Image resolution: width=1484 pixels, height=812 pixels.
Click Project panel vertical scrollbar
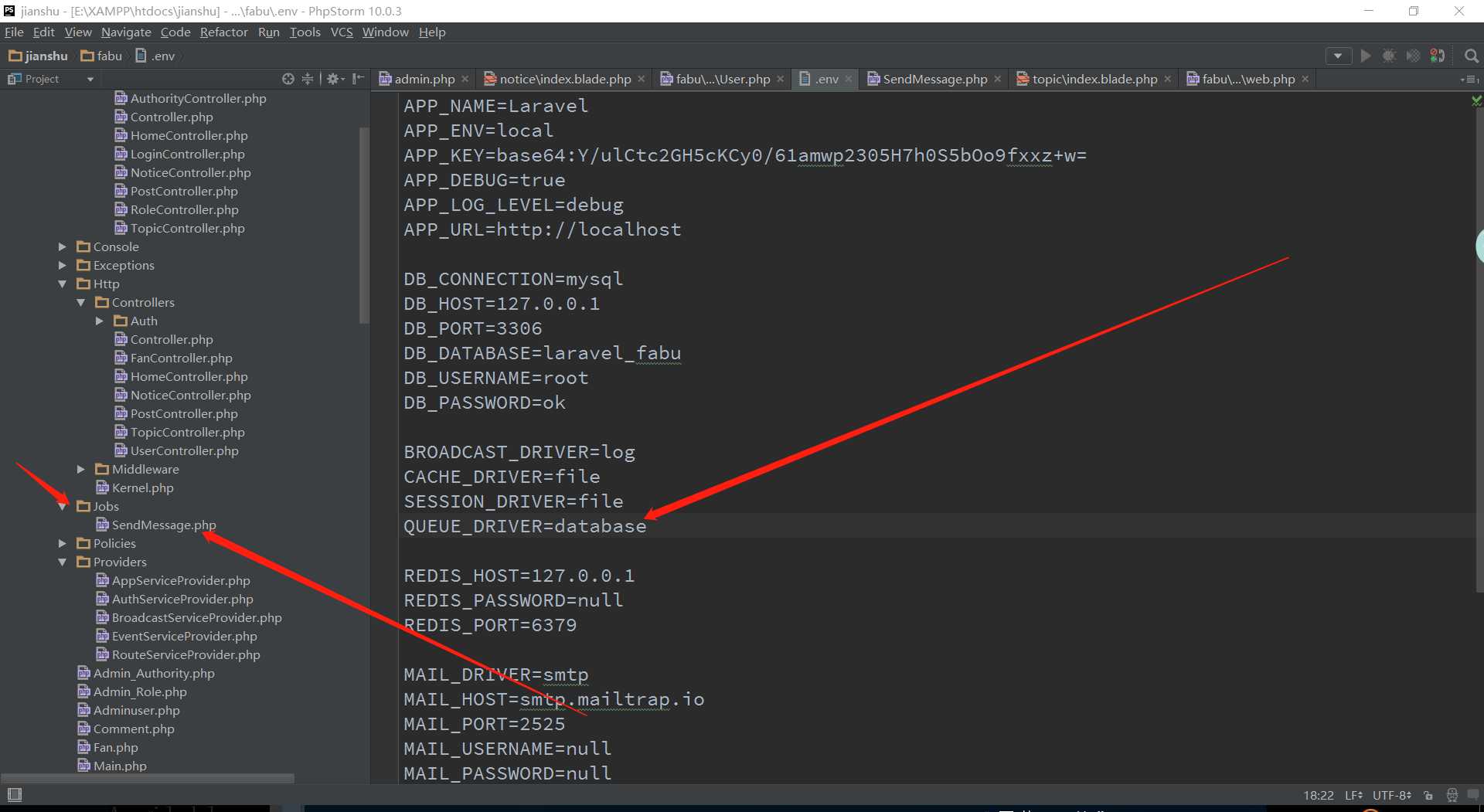pos(364,224)
